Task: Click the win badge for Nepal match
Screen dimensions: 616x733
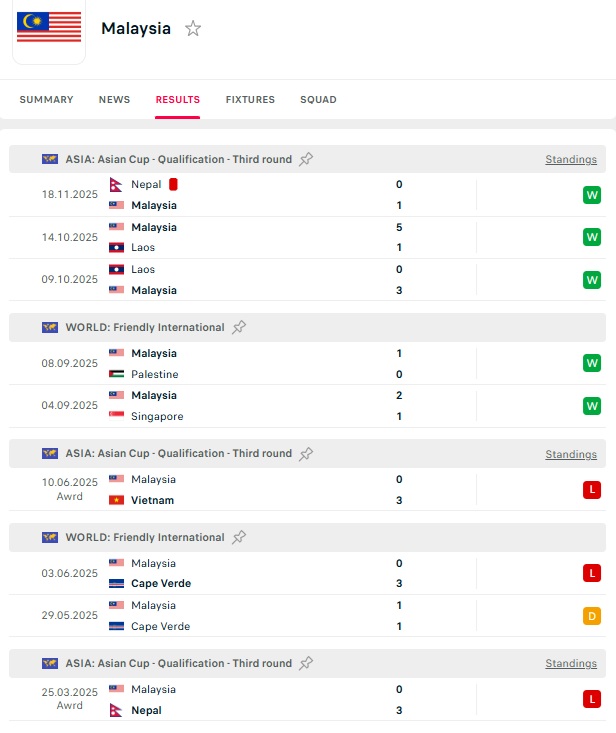Action: point(592,195)
